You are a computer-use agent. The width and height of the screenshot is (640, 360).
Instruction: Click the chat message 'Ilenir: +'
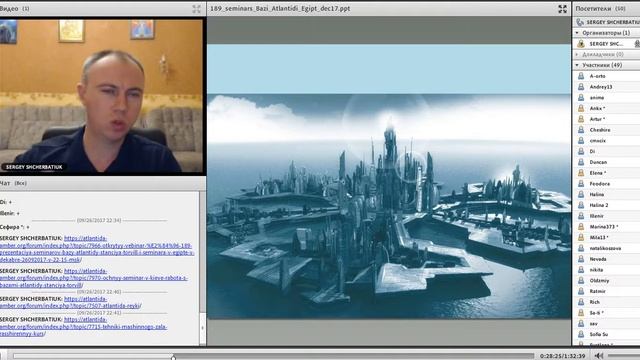tap(10, 213)
